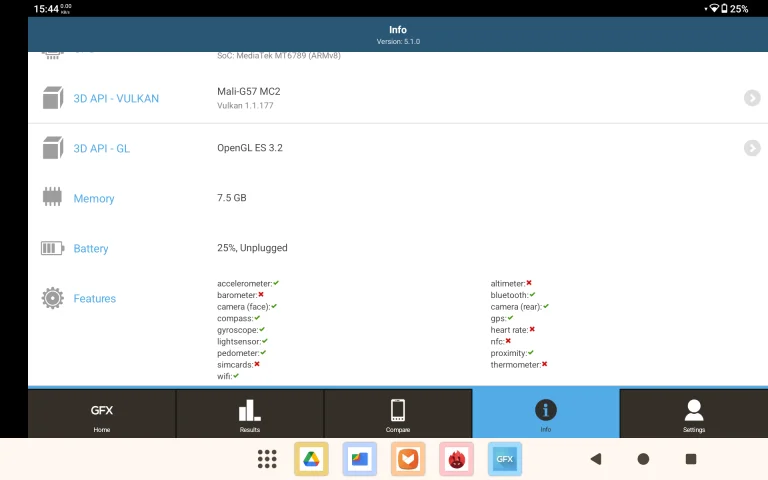Click the Version: 5.1.0 header text
The image size is (768, 480).
[x=398, y=42]
